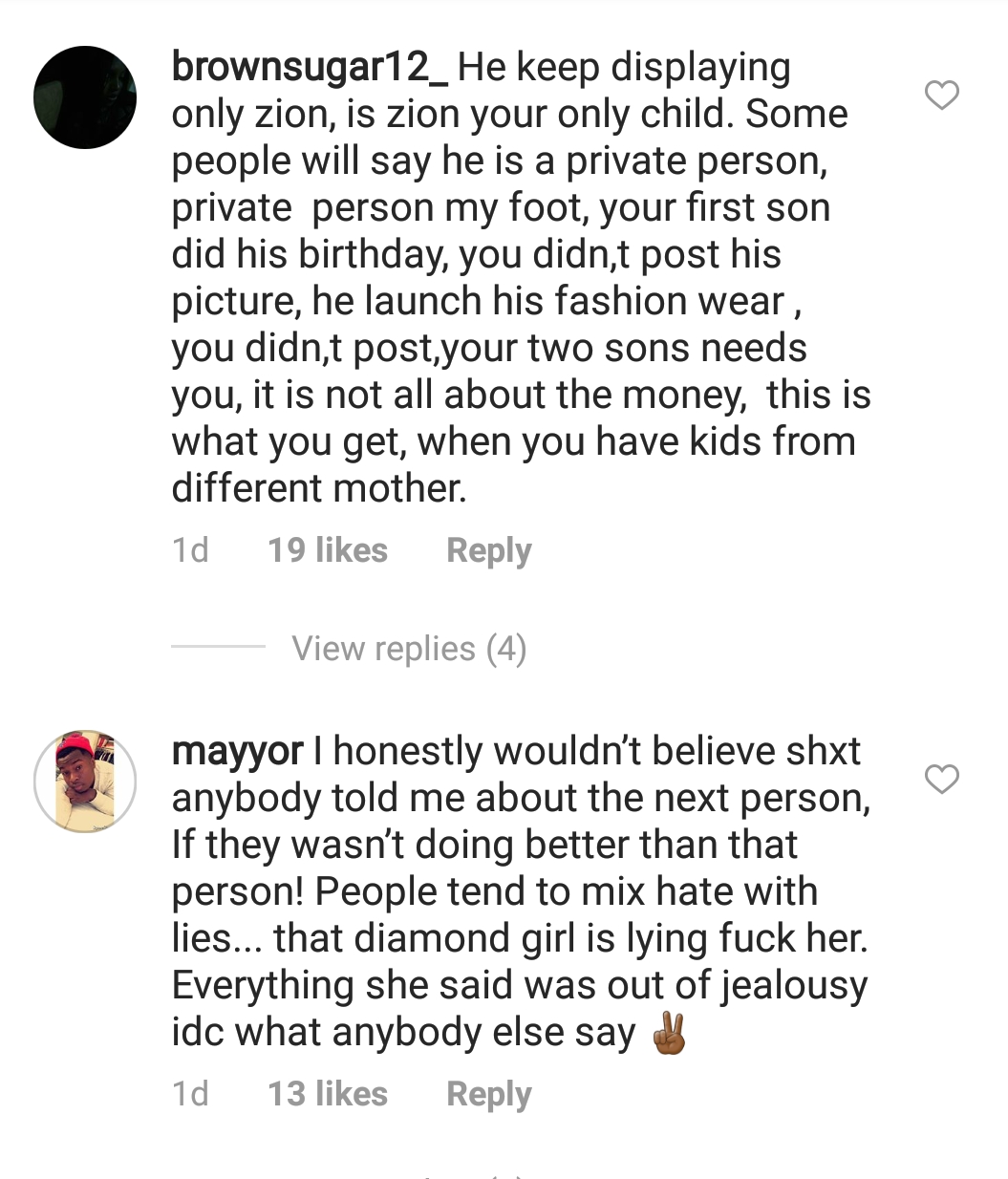1008x1179 pixels.
Task: Tap the 'People tend to mix hate with' line
Action: point(495,892)
